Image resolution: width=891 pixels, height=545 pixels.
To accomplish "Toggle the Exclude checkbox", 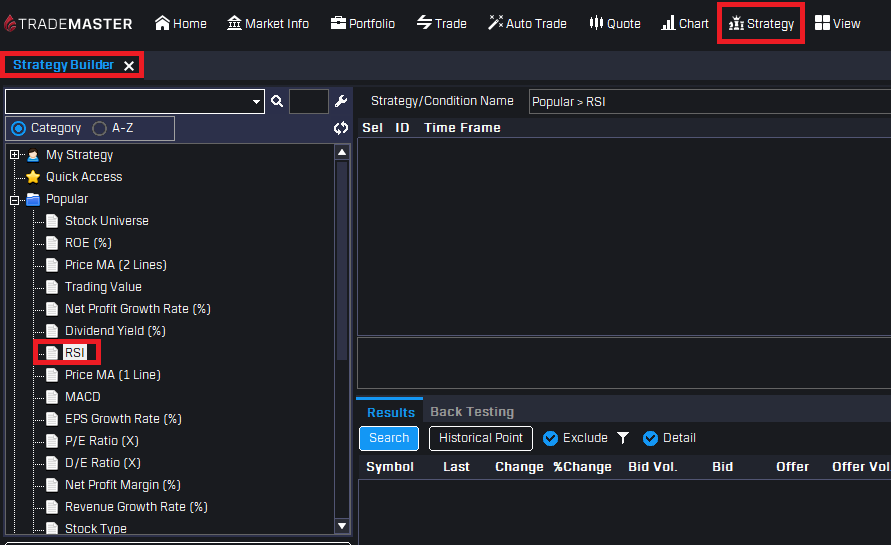I will tap(550, 438).
